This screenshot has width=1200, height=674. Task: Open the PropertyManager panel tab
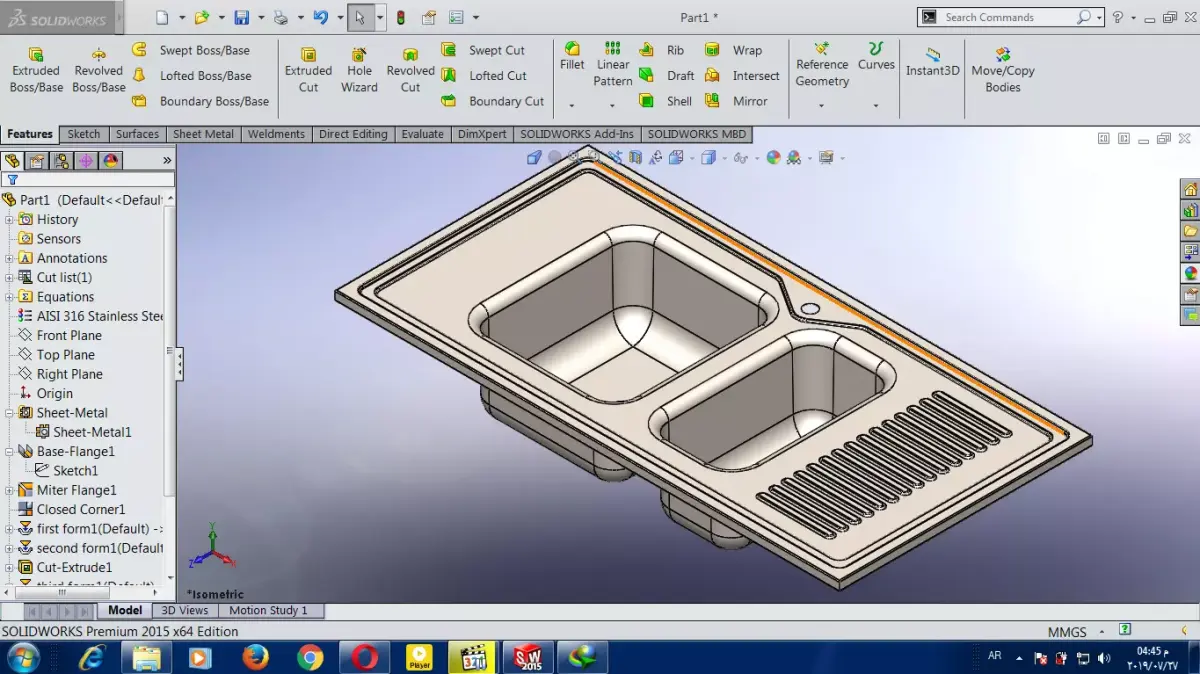point(37,160)
